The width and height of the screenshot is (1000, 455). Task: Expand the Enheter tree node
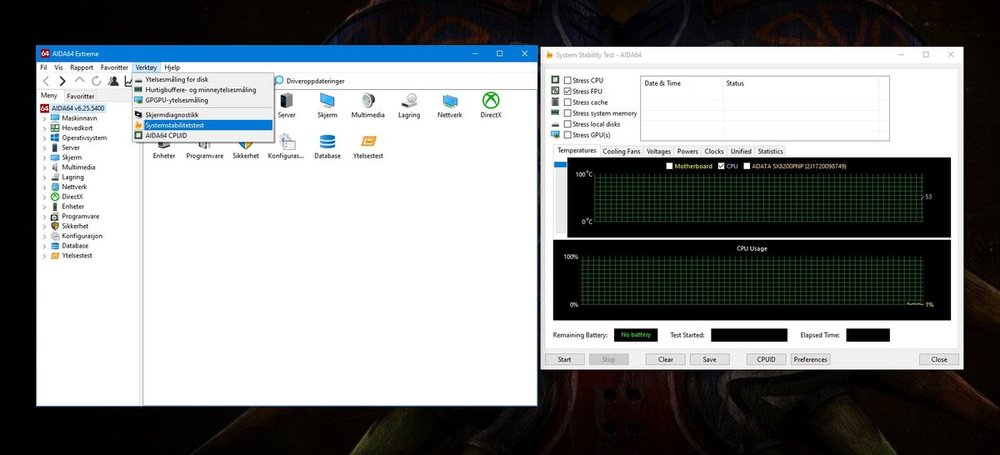point(44,207)
